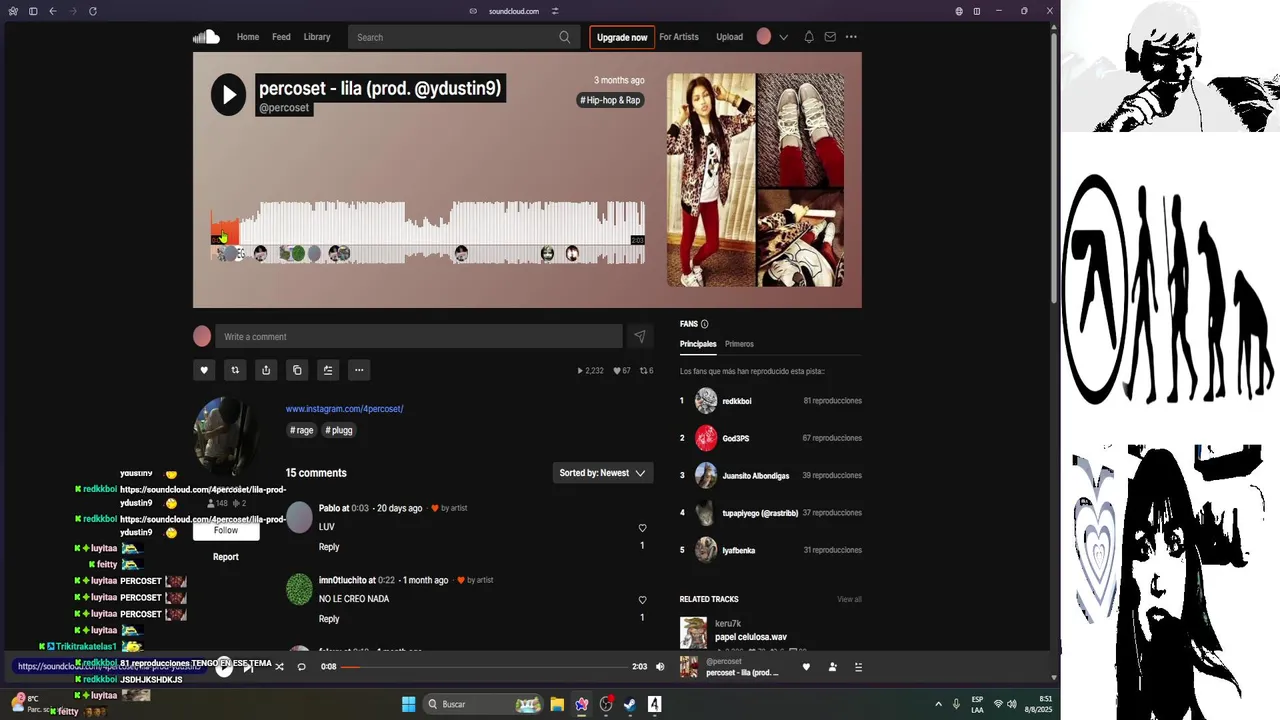Screen dimensions: 1280x720
Task: Click the #rage tag
Action: (302, 430)
